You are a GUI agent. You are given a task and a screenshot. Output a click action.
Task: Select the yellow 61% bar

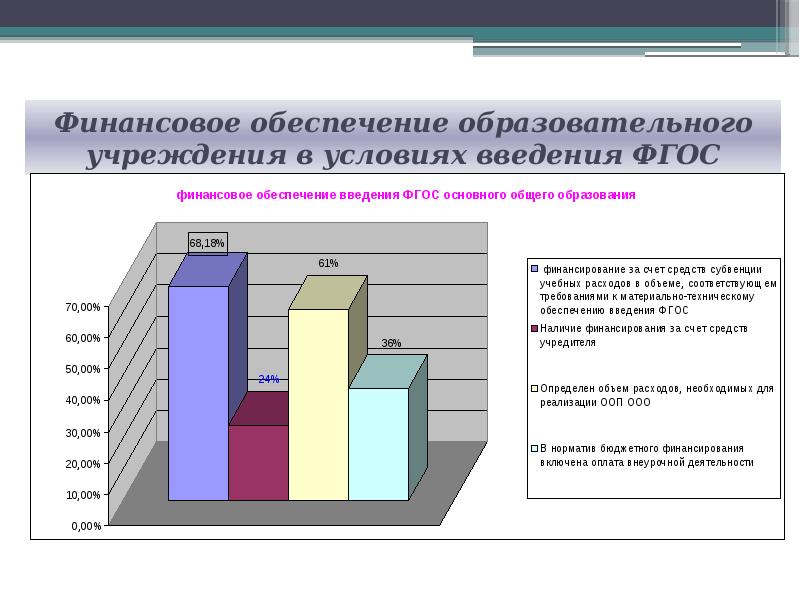318,404
